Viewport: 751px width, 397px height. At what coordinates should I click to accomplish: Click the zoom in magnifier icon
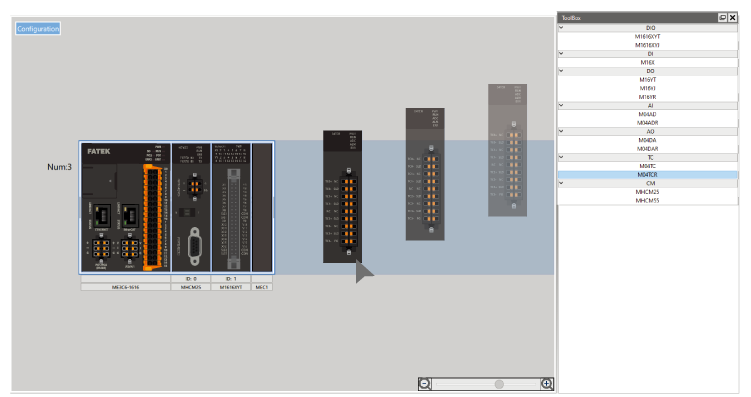click(546, 384)
